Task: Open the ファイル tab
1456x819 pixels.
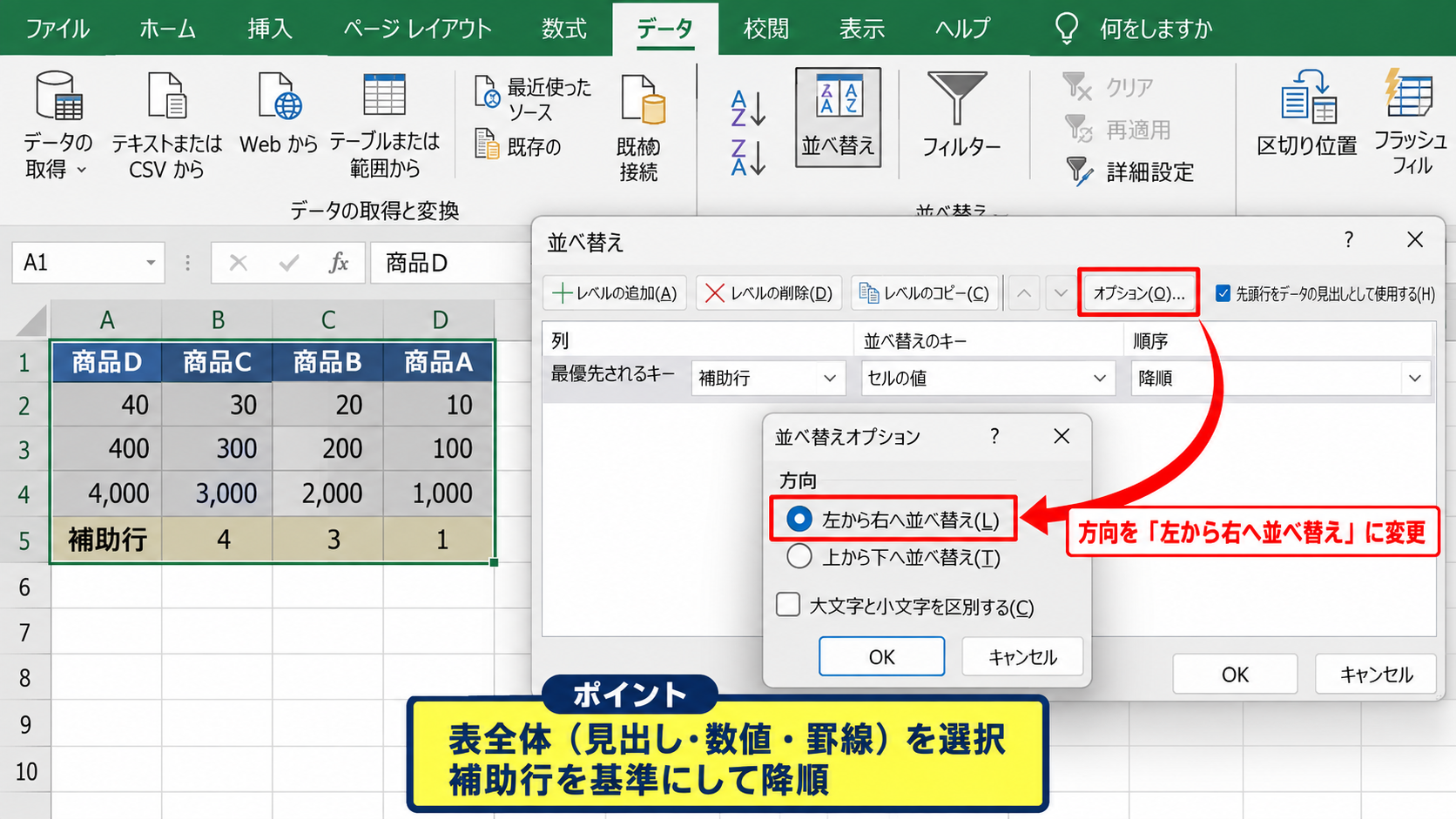Action: tap(57, 29)
